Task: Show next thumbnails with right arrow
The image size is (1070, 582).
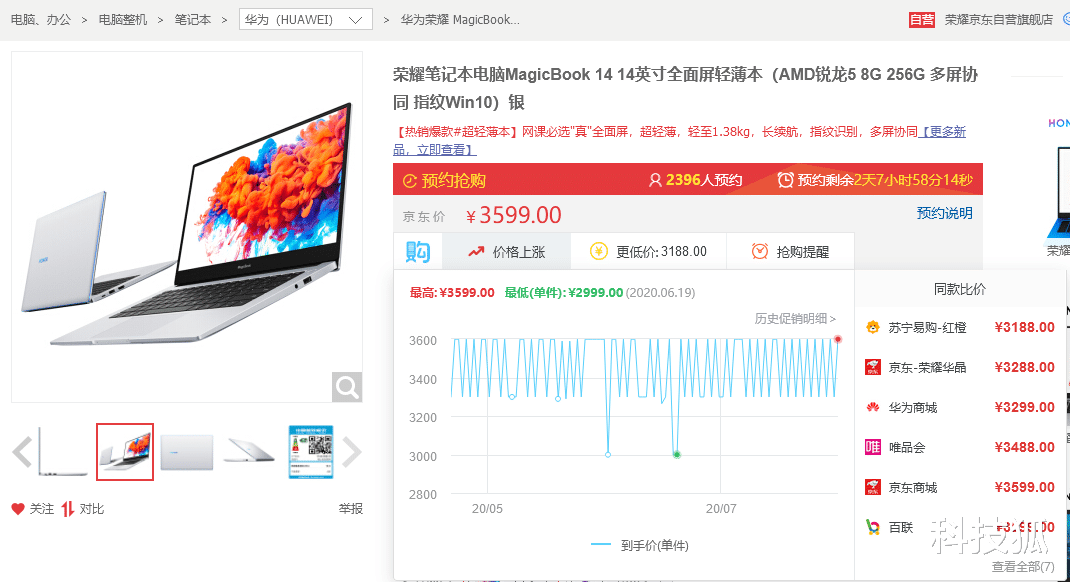Action: (351, 452)
